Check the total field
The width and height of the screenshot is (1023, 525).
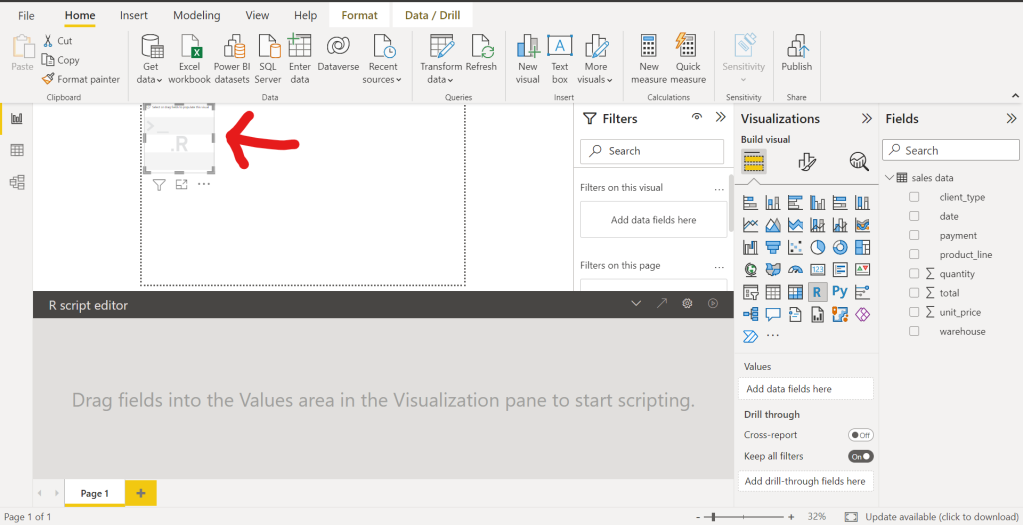914,293
